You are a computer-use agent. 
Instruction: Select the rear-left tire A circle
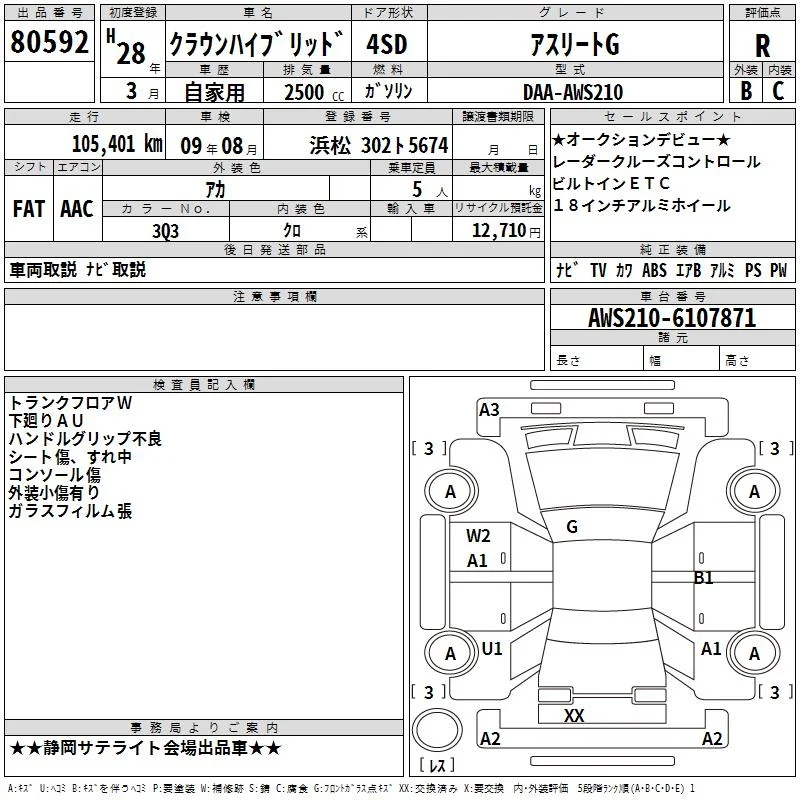pos(451,653)
